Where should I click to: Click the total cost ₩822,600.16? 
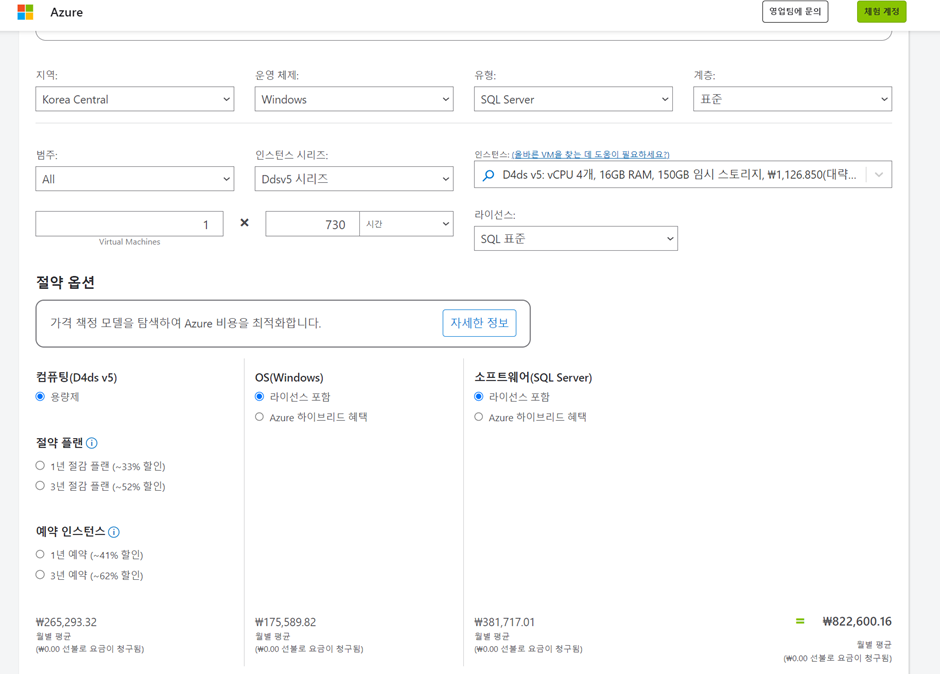click(857, 621)
